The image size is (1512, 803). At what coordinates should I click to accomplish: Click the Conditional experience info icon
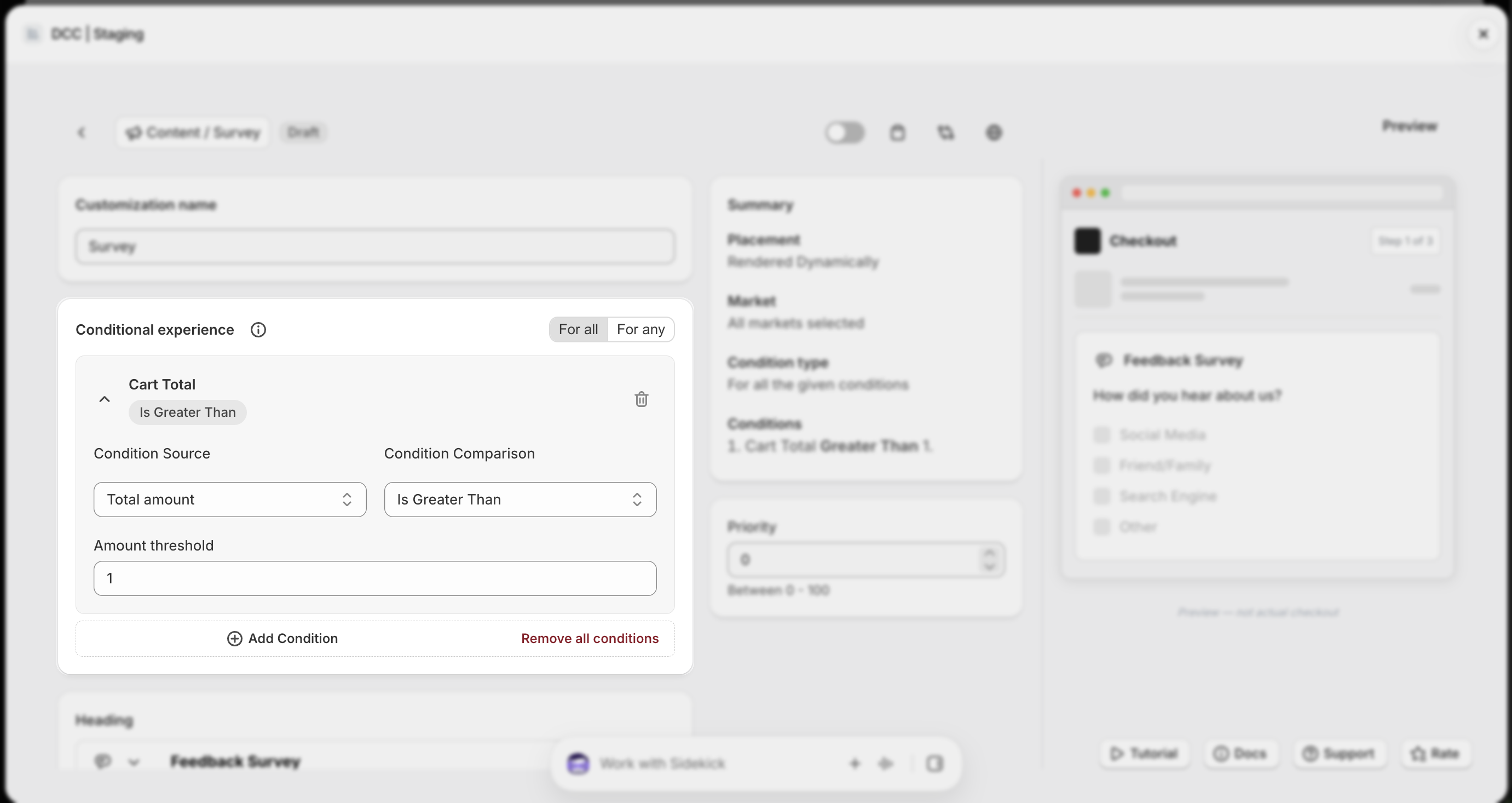click(258, 330)
